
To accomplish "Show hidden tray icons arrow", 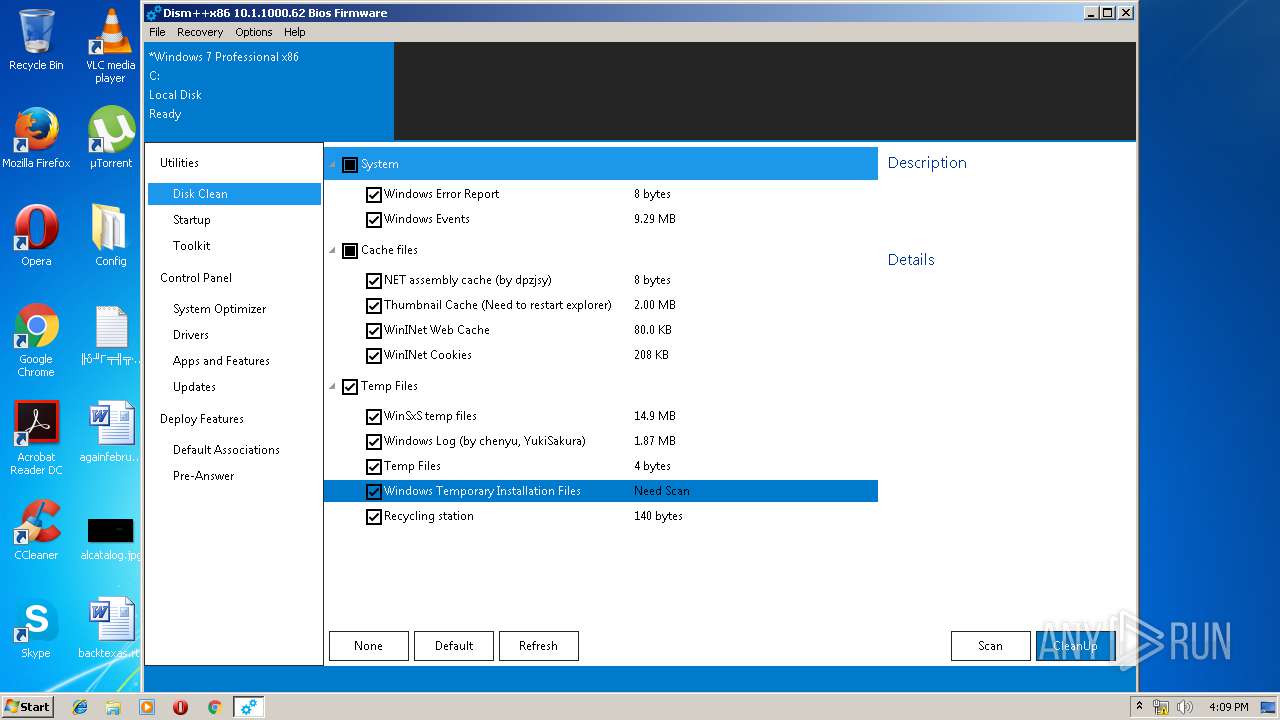I will 1139,707.
